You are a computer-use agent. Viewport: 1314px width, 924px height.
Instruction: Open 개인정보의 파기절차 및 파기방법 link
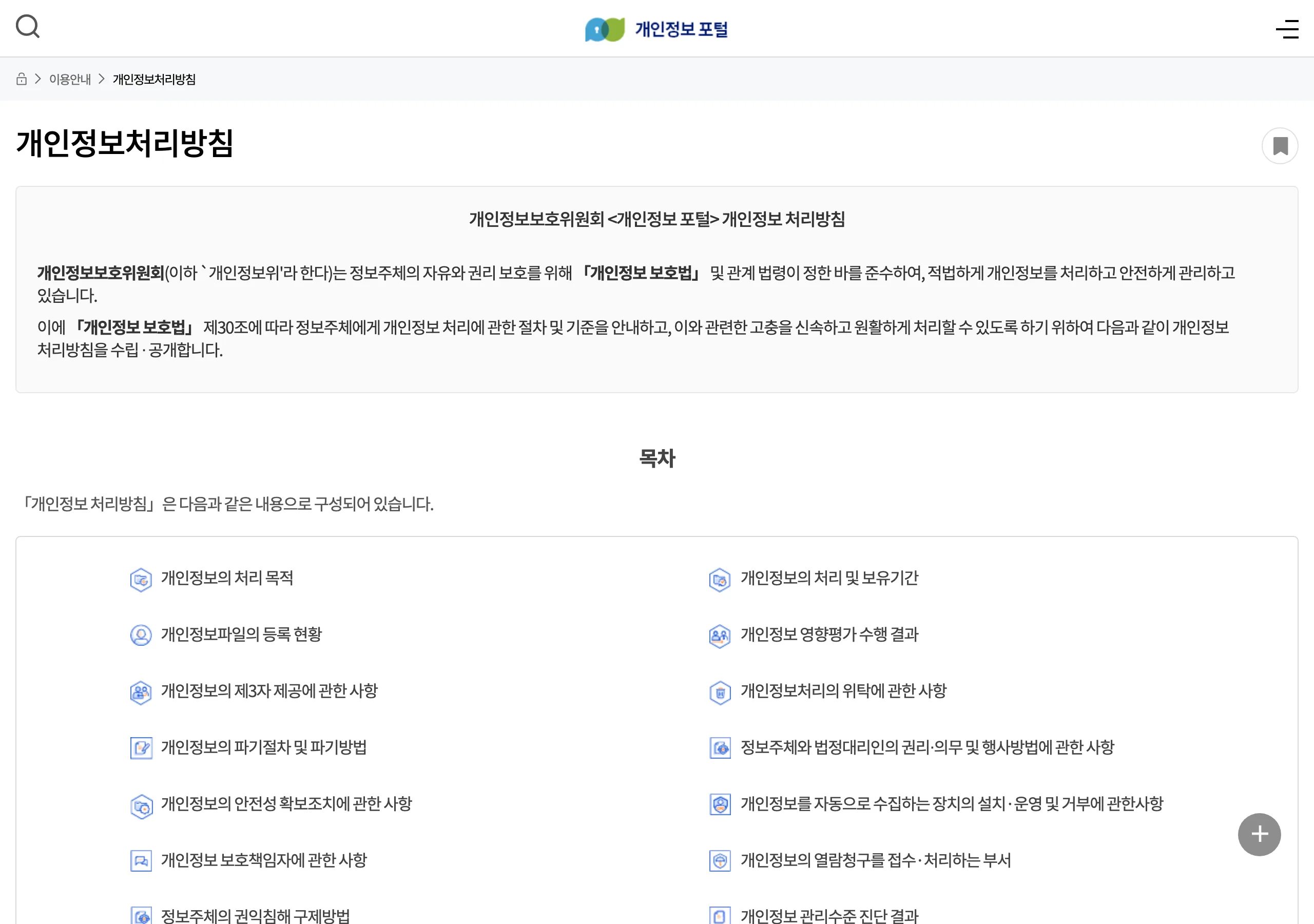coord(264,747)
